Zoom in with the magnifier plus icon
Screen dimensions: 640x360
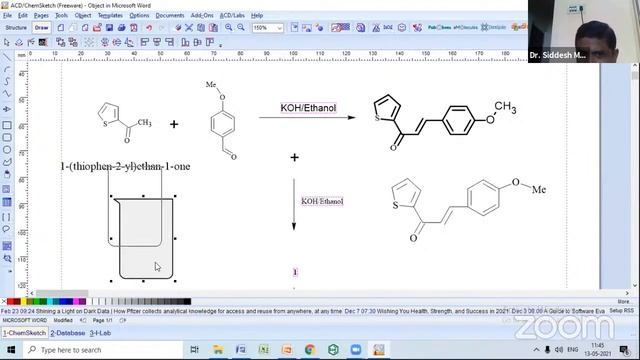tap(229, 28)
